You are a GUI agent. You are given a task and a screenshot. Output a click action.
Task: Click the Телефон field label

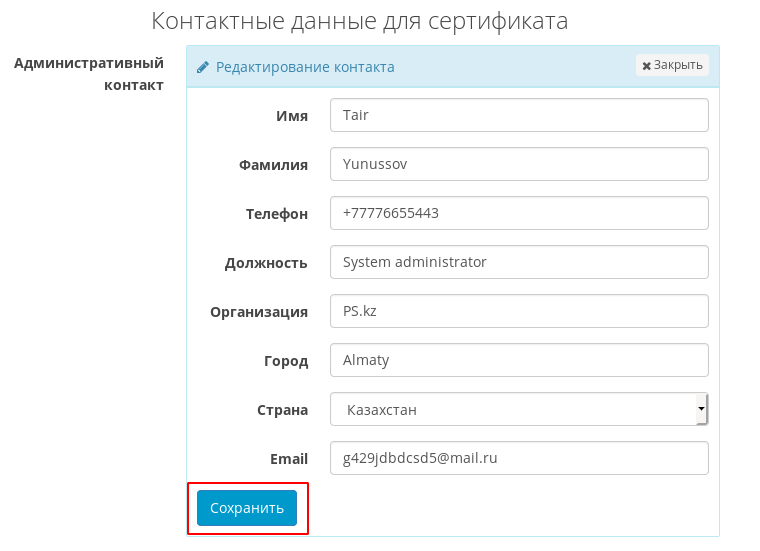(x=277, y=214)
